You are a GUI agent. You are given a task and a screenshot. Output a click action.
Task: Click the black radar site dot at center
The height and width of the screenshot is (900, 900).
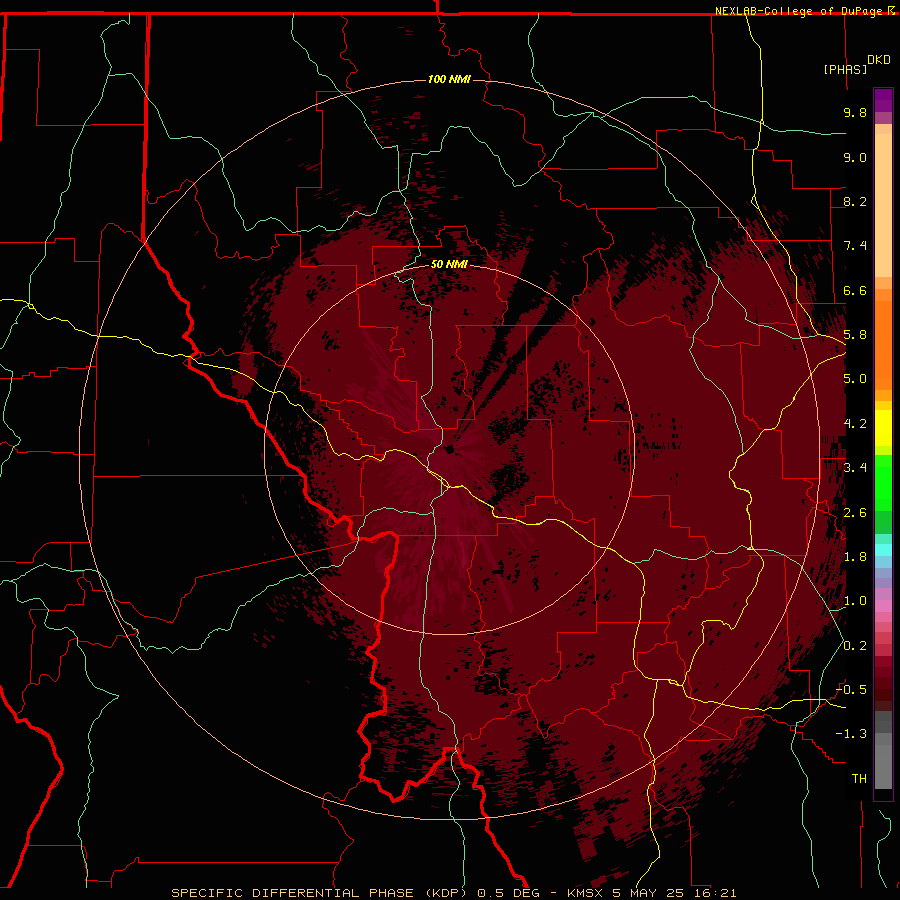[449, 449]
